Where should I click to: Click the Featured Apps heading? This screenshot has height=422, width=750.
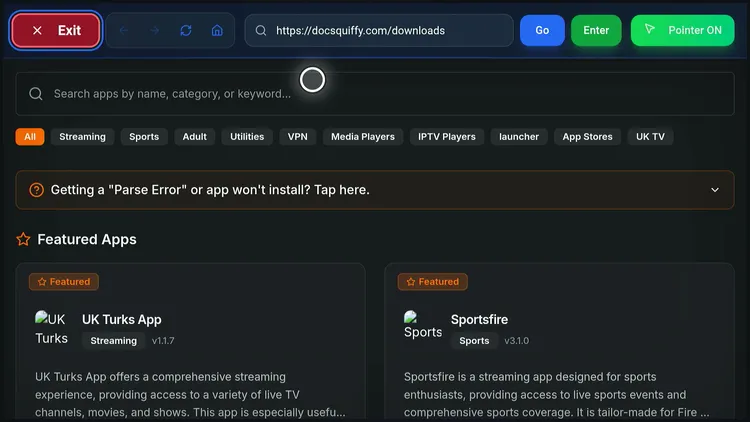coord(87,239)
